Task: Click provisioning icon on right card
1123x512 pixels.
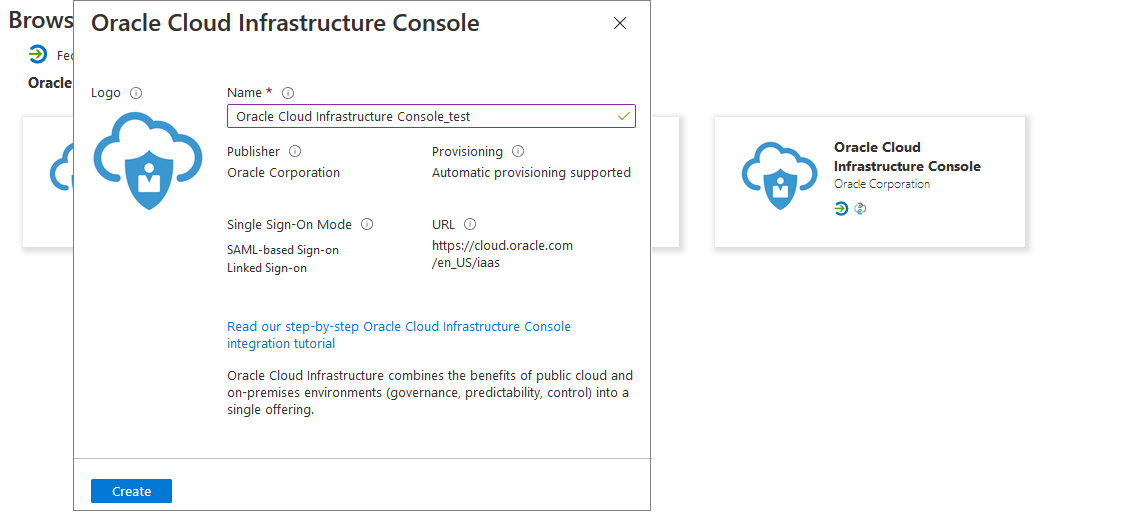Action: (861, 208)
